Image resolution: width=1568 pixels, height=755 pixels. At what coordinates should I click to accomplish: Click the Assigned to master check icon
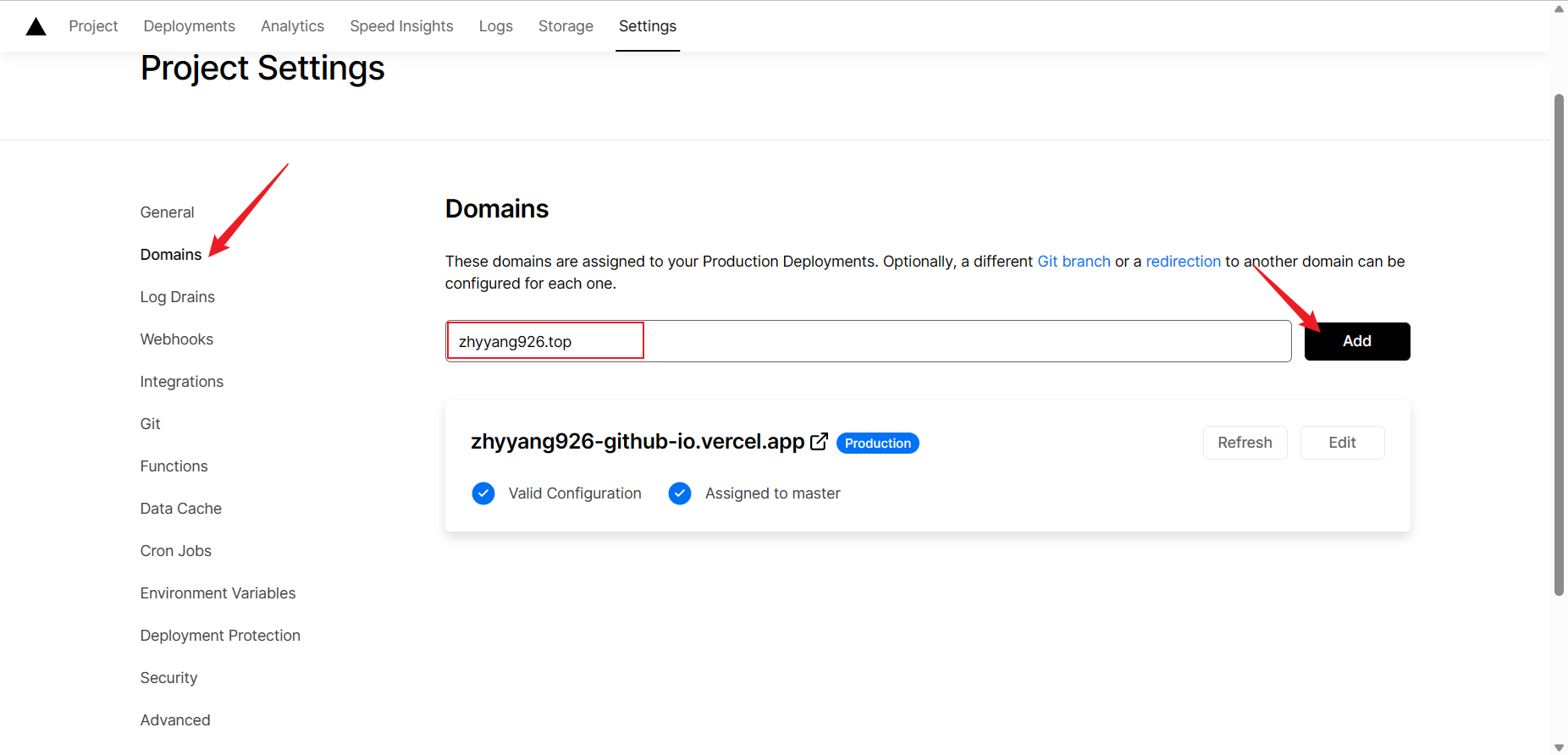(x=680, y=493)
